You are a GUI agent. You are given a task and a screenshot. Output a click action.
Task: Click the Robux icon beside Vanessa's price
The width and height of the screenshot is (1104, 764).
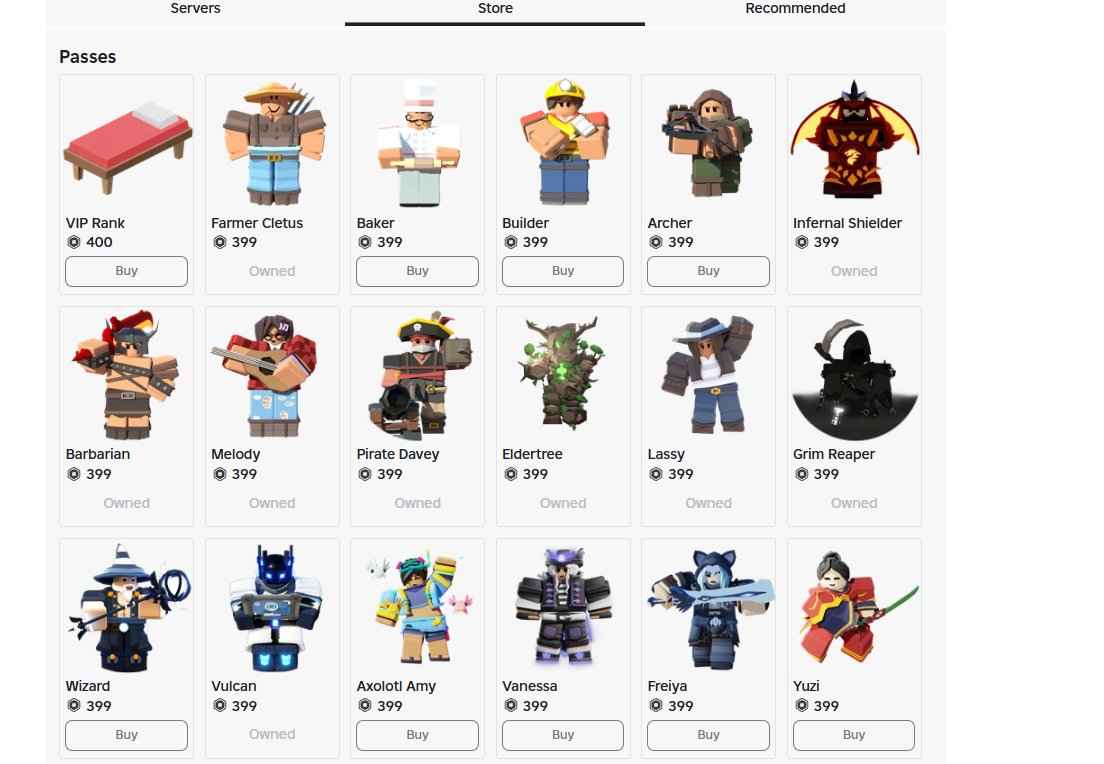coord(510,706)
